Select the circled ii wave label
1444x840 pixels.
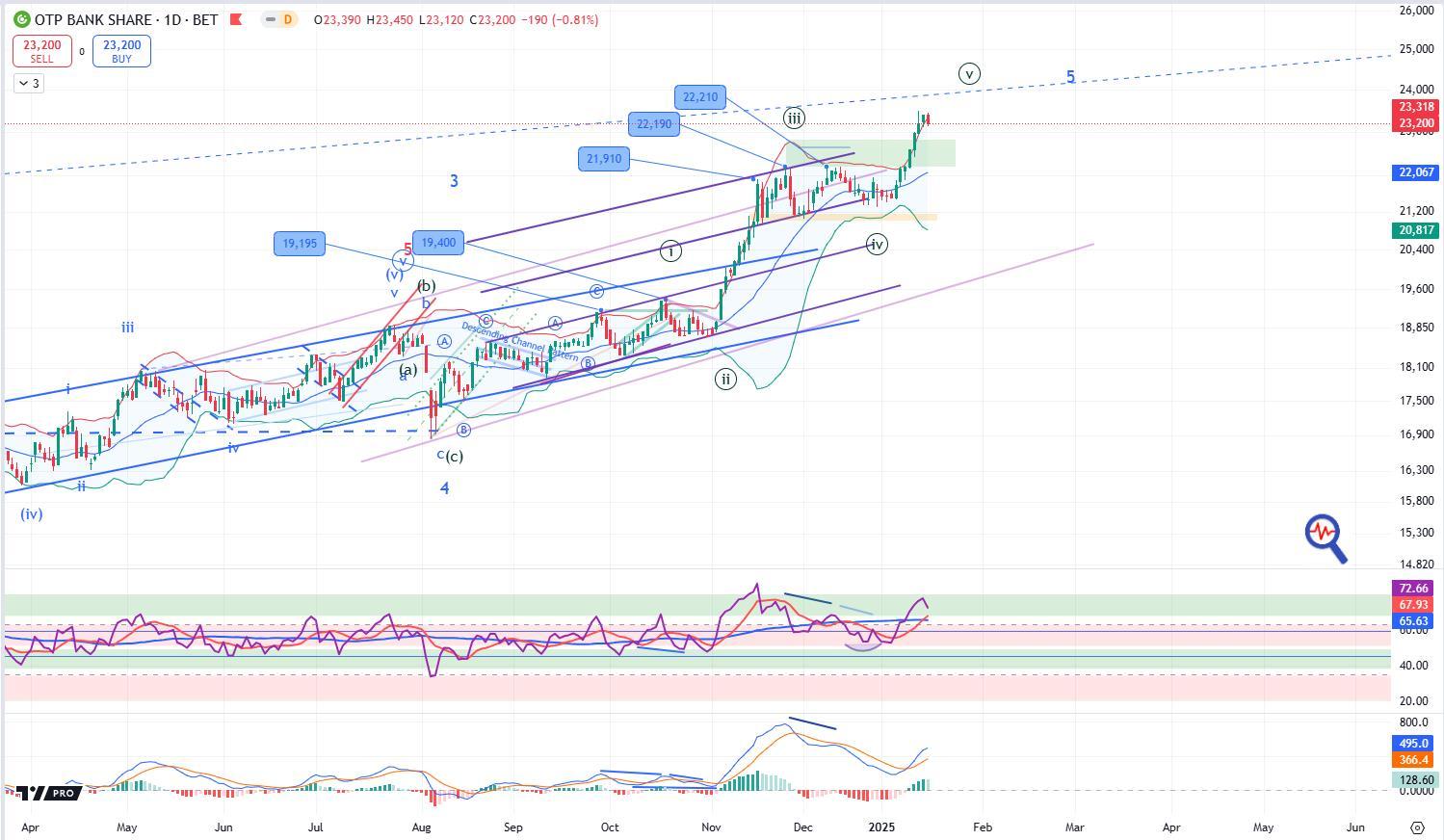(x=725, y=379)
